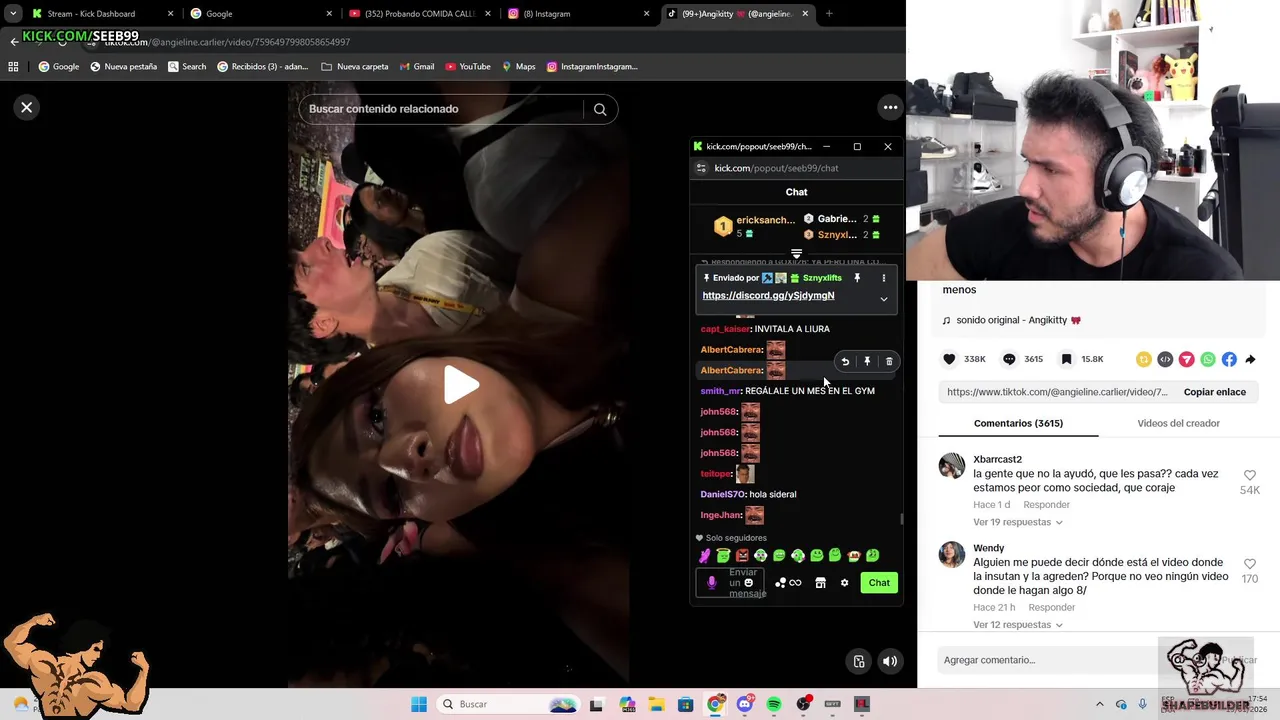The image size is (1280, 720).
Task: Switch to the 'Comentarios (3615)' tab
Action: (x=1018, y=423)
